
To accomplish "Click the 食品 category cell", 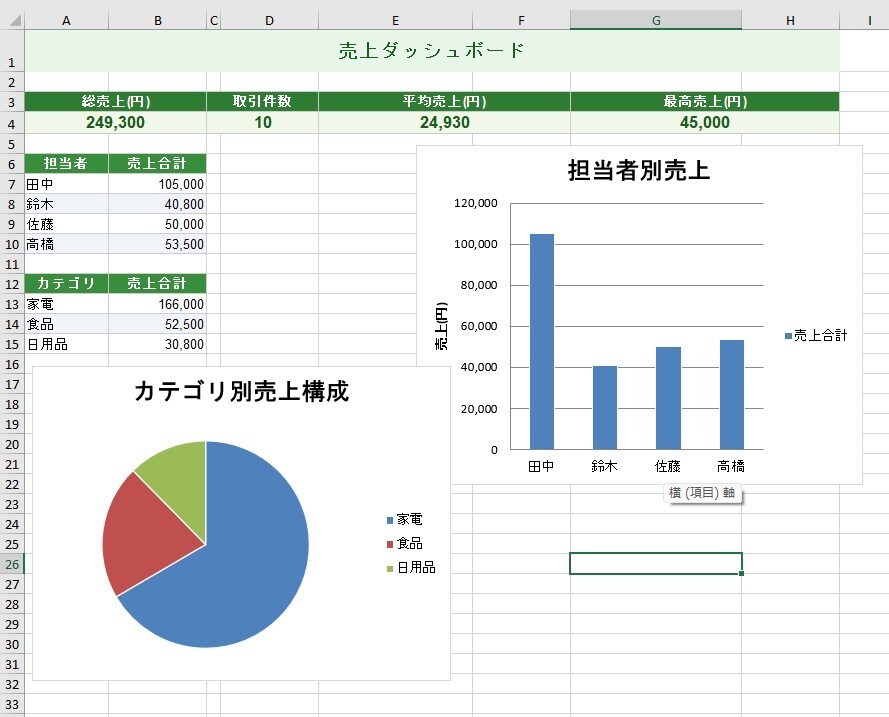I will 66,324.
